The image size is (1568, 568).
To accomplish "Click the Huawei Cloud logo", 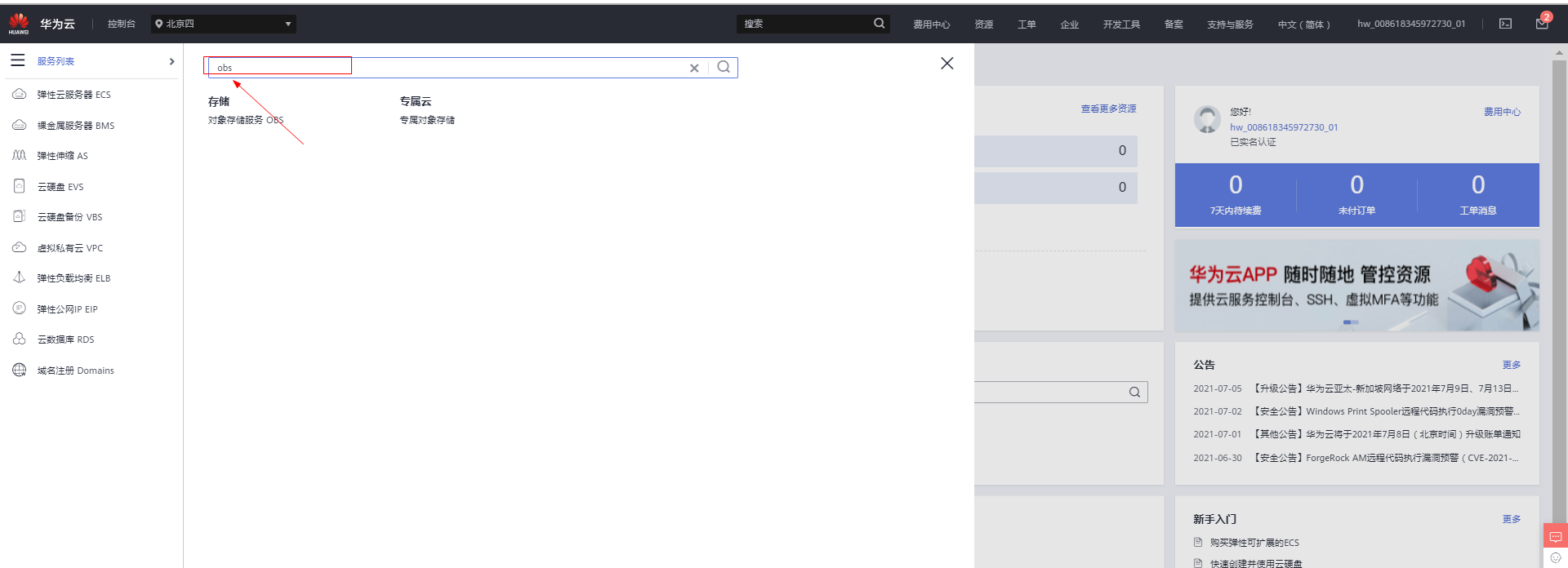I will [x=19, y=24].
